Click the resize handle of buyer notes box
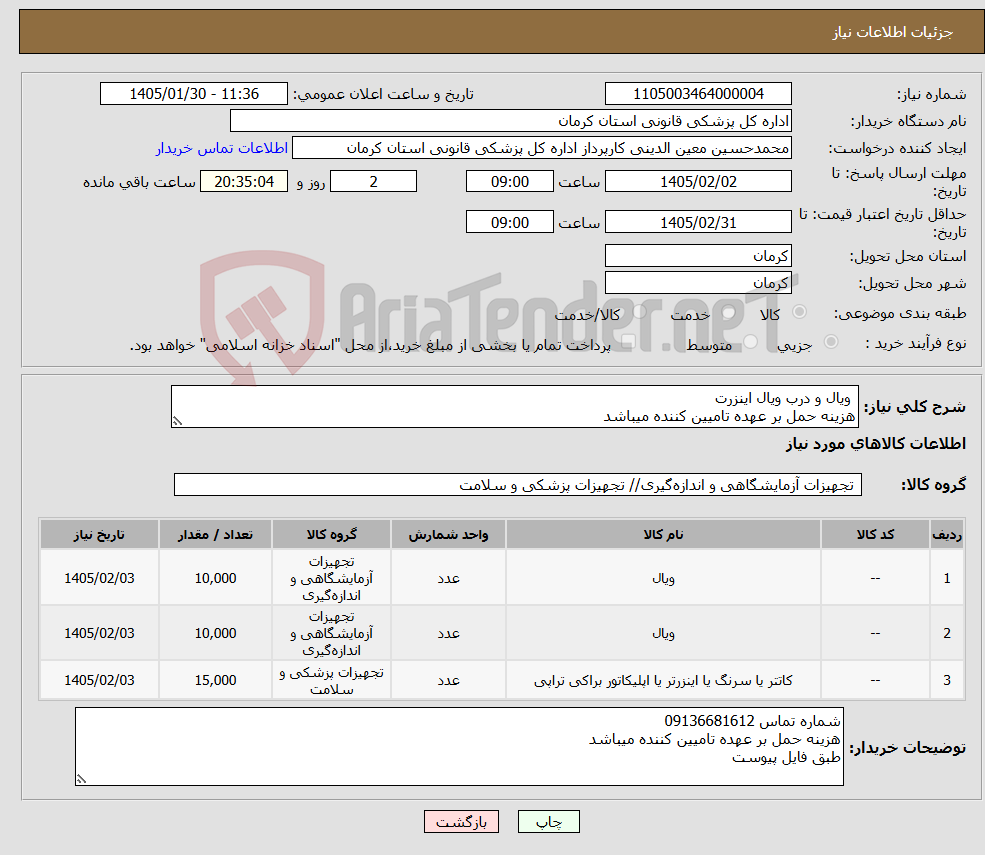Viewport: 985px width, 855px height. pyautogui.click(x=81, y=778)
